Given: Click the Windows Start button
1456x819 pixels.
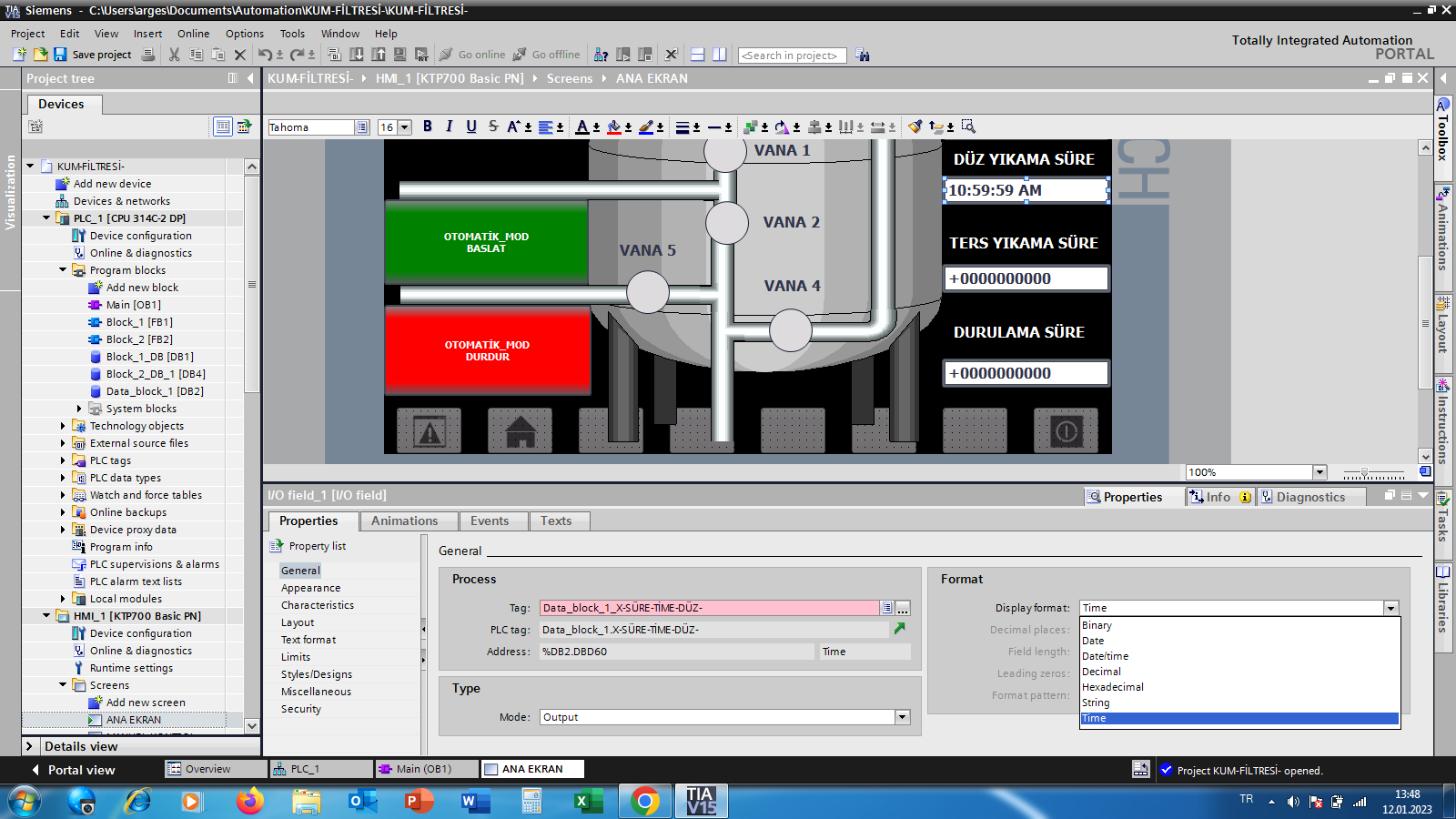Looking at the screenshot, I should [x=25, y=802].
